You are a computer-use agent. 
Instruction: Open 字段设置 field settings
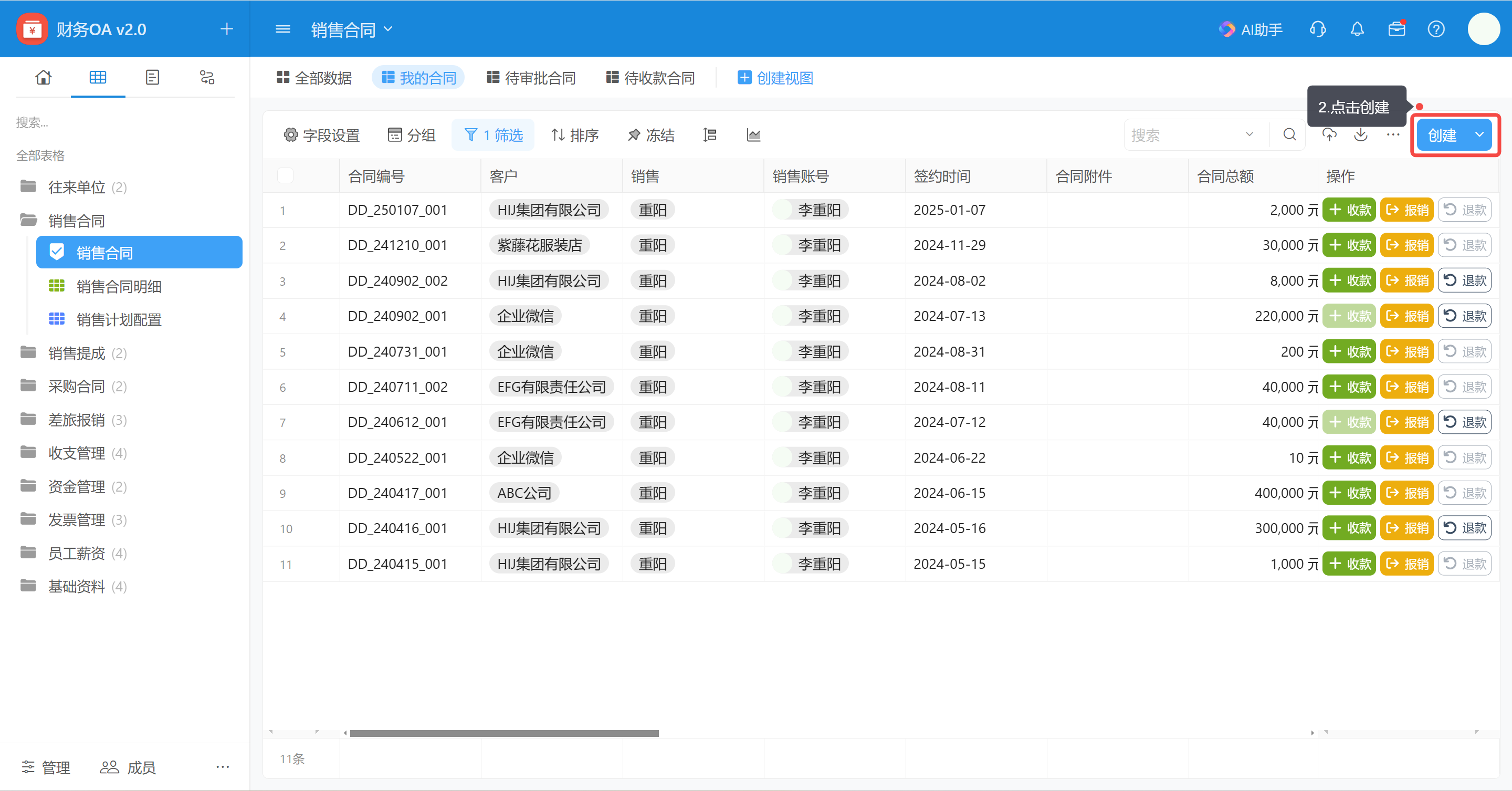(322, 135)
